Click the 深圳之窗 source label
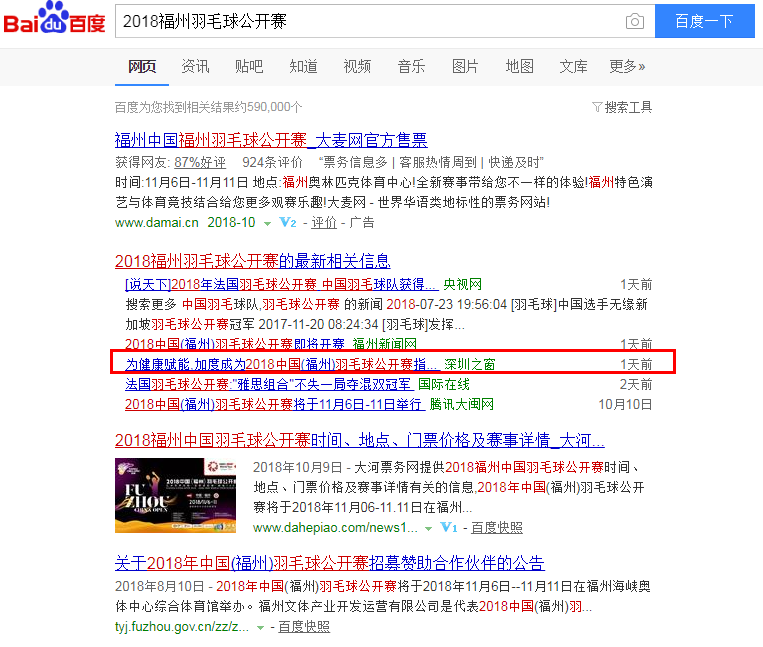 (470, 364)
